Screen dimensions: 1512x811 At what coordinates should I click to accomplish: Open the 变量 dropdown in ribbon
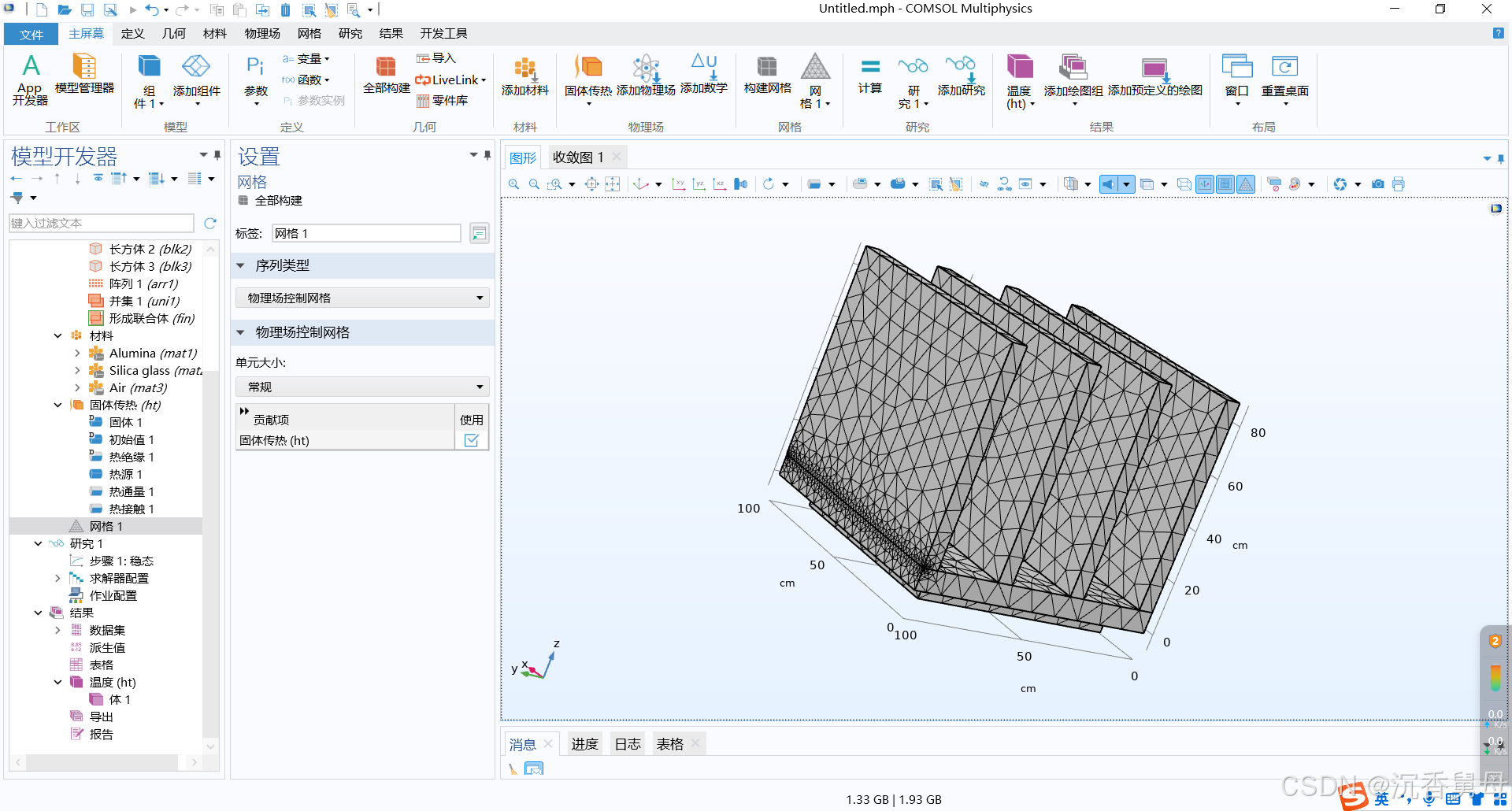[306, 59]
